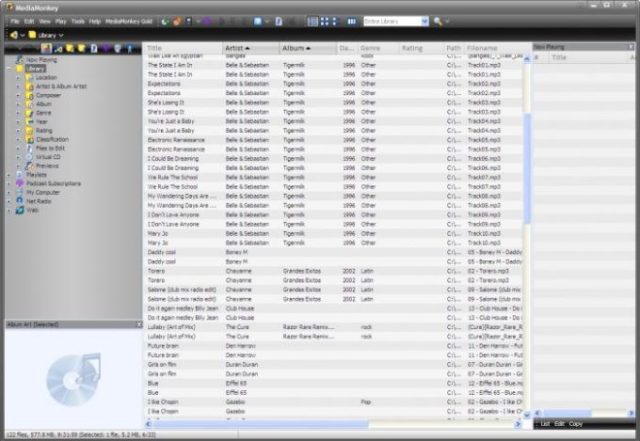Expand the Artist & Album Artist node
Image resolution: width=640 pixels, height=441 pixels.
[18, 87]
